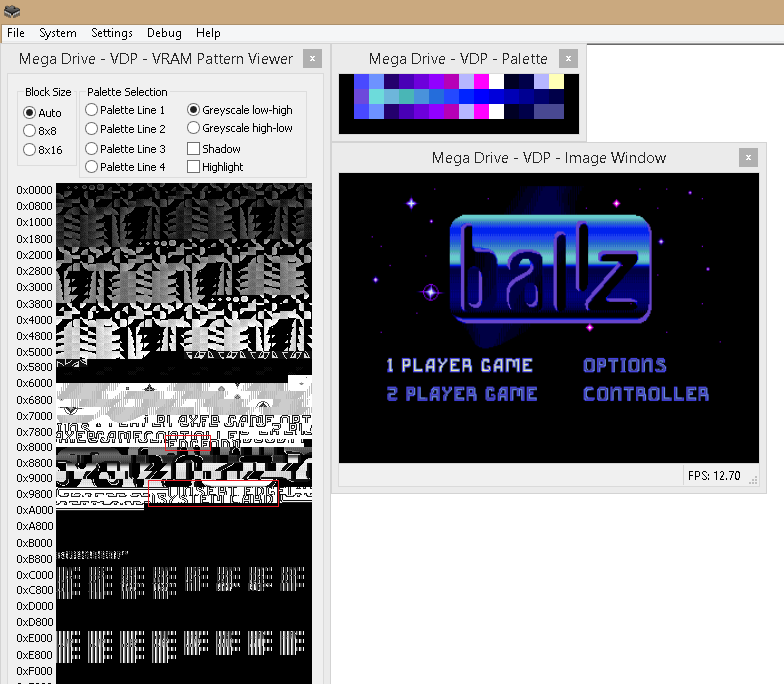The width and height of the screenshot is (784, 684).
Task: Click the 0x7800 address label
Action: tap(34, 432)
